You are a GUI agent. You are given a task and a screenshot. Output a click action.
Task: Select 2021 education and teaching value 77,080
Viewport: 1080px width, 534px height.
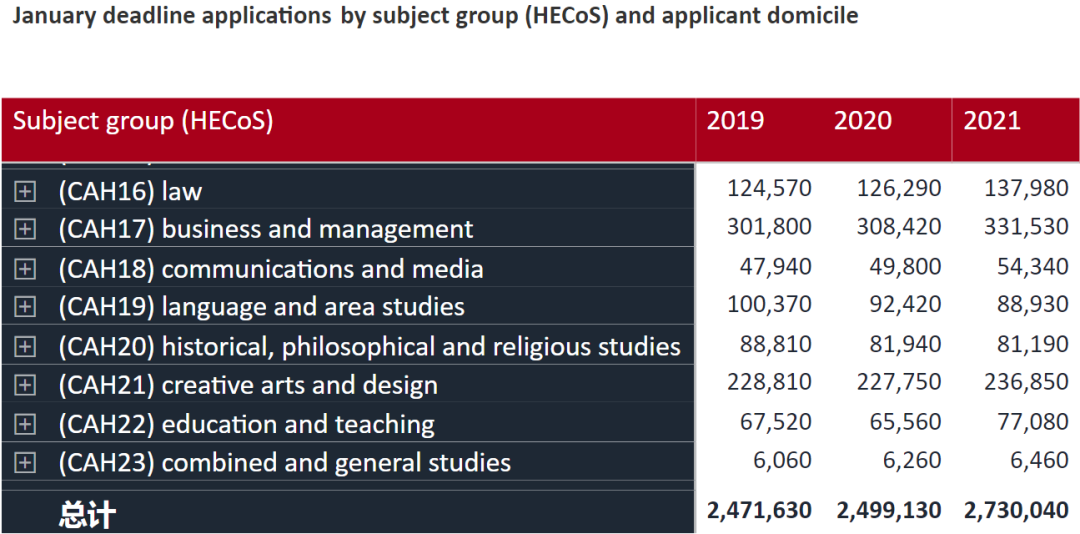(x=1033, y=421)
